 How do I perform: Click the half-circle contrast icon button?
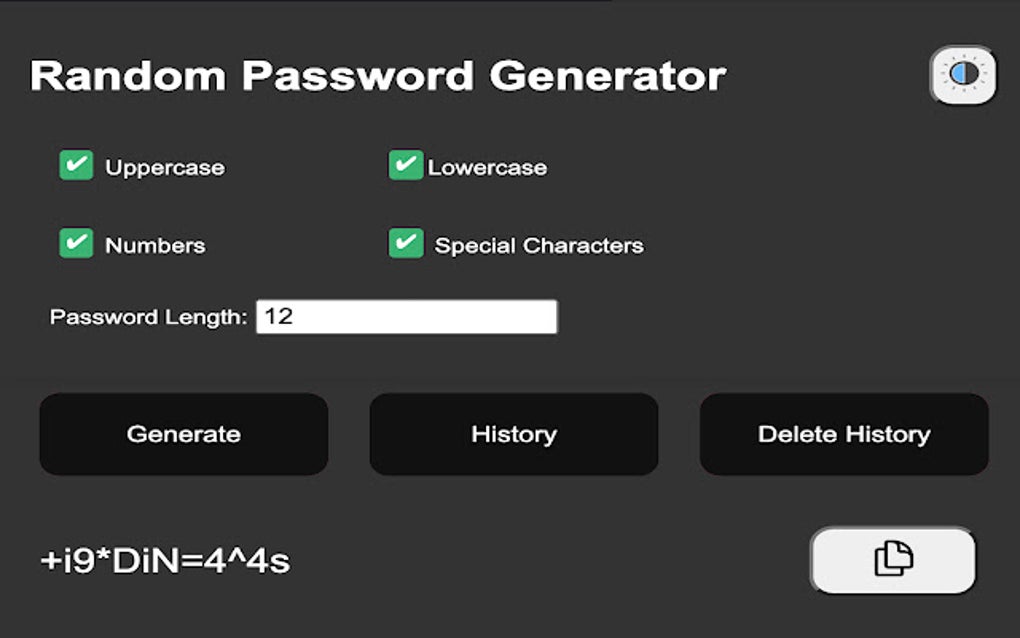point(964,75)
